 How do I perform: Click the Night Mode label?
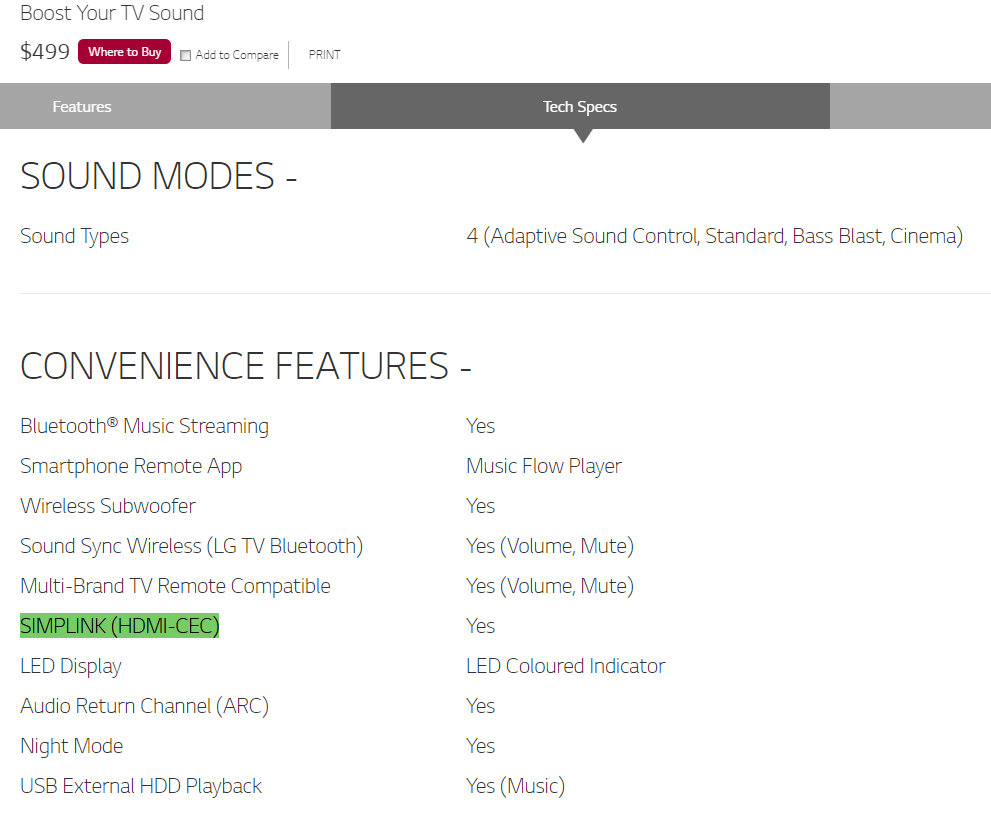pyautogui.click(x=71, y=746)
